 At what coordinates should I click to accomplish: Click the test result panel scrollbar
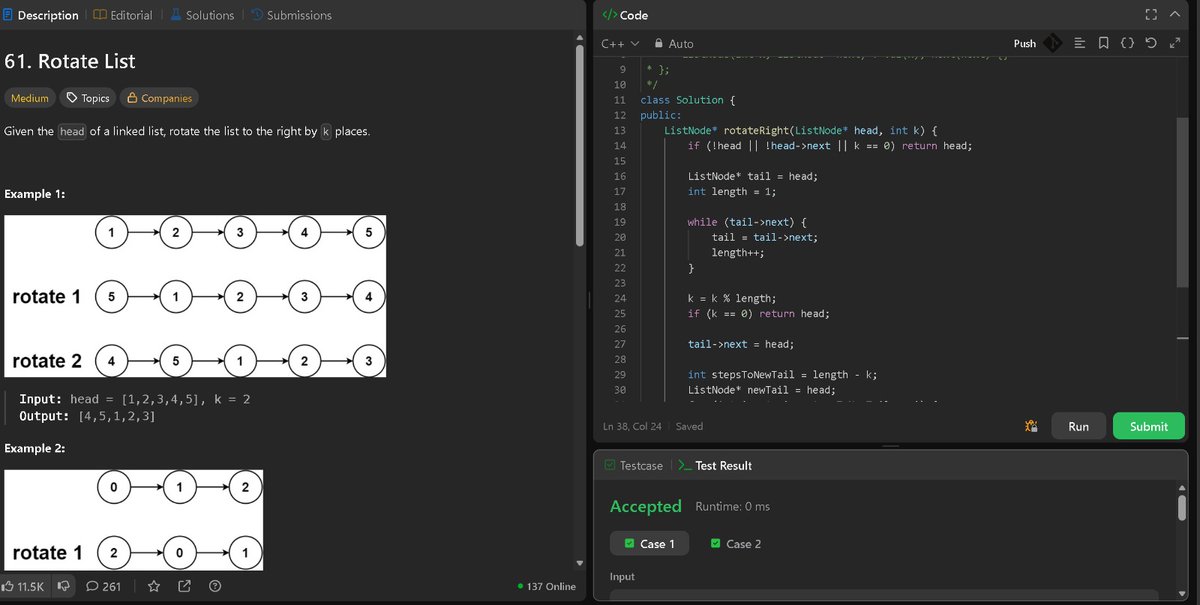[1182, 508]
